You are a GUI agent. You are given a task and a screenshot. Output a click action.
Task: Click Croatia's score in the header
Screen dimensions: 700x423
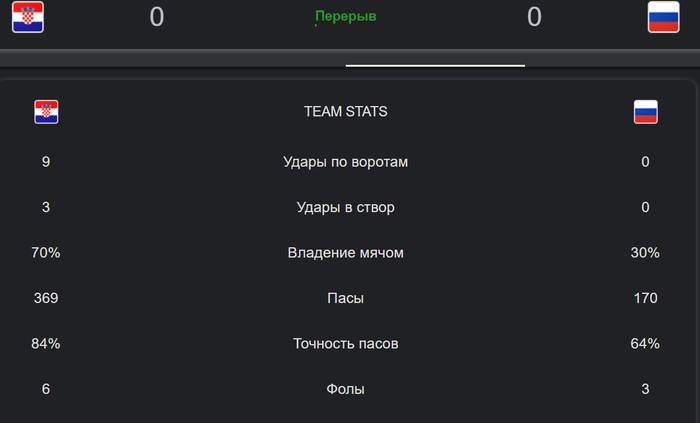pyautogui.click(x=157, y=17)
